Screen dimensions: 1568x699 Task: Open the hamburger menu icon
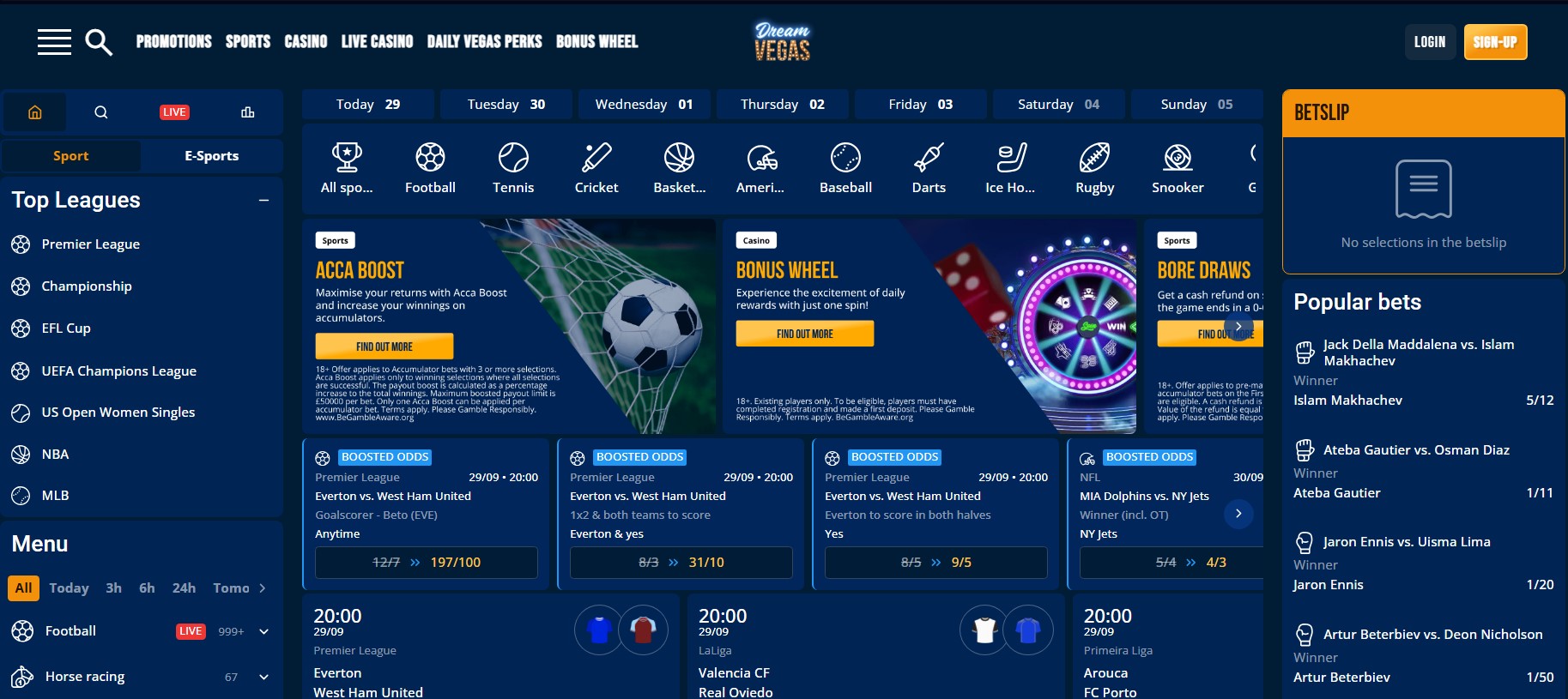tap(54, 41)
